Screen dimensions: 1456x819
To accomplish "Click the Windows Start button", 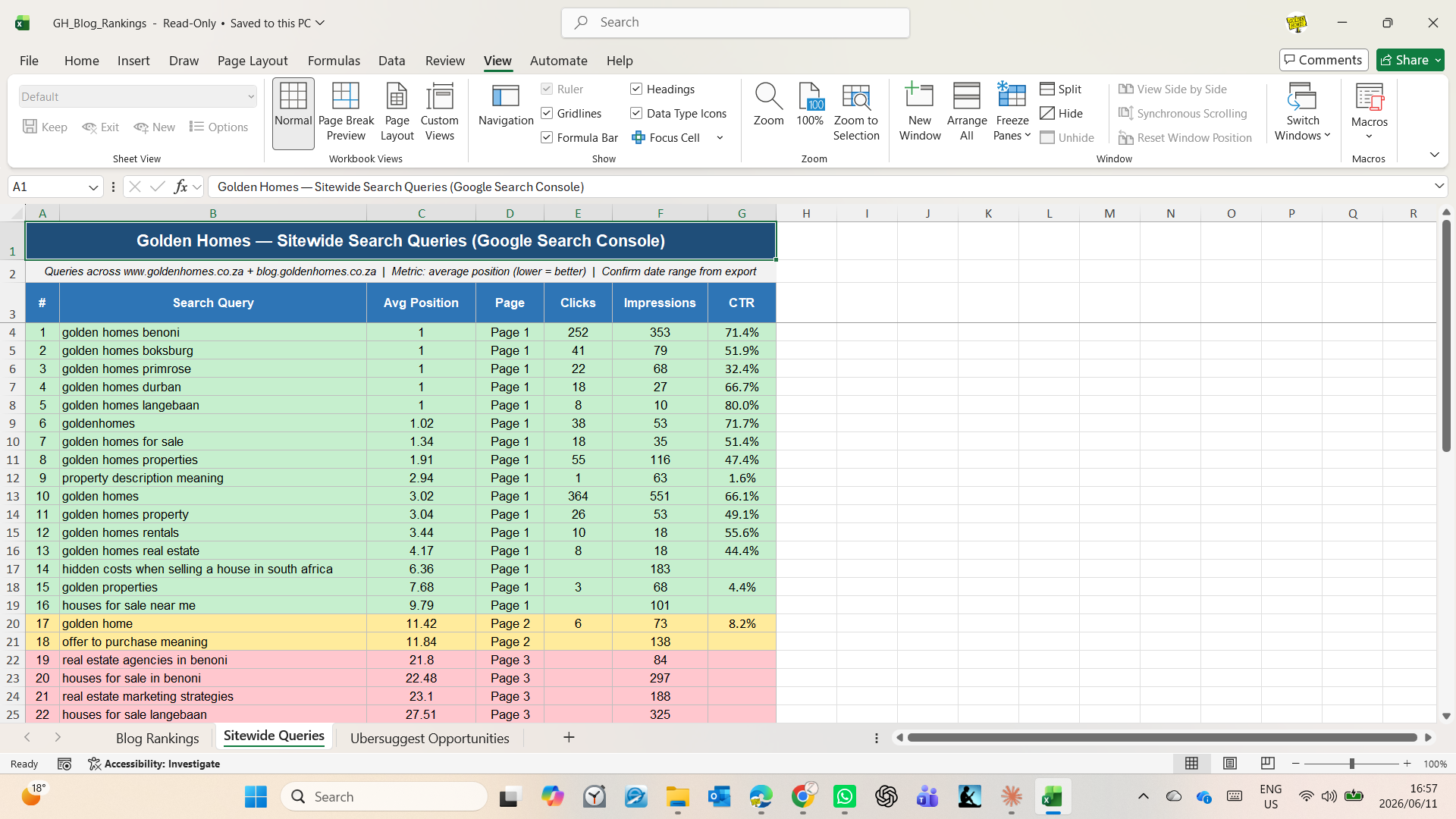I will coord(256,796).
